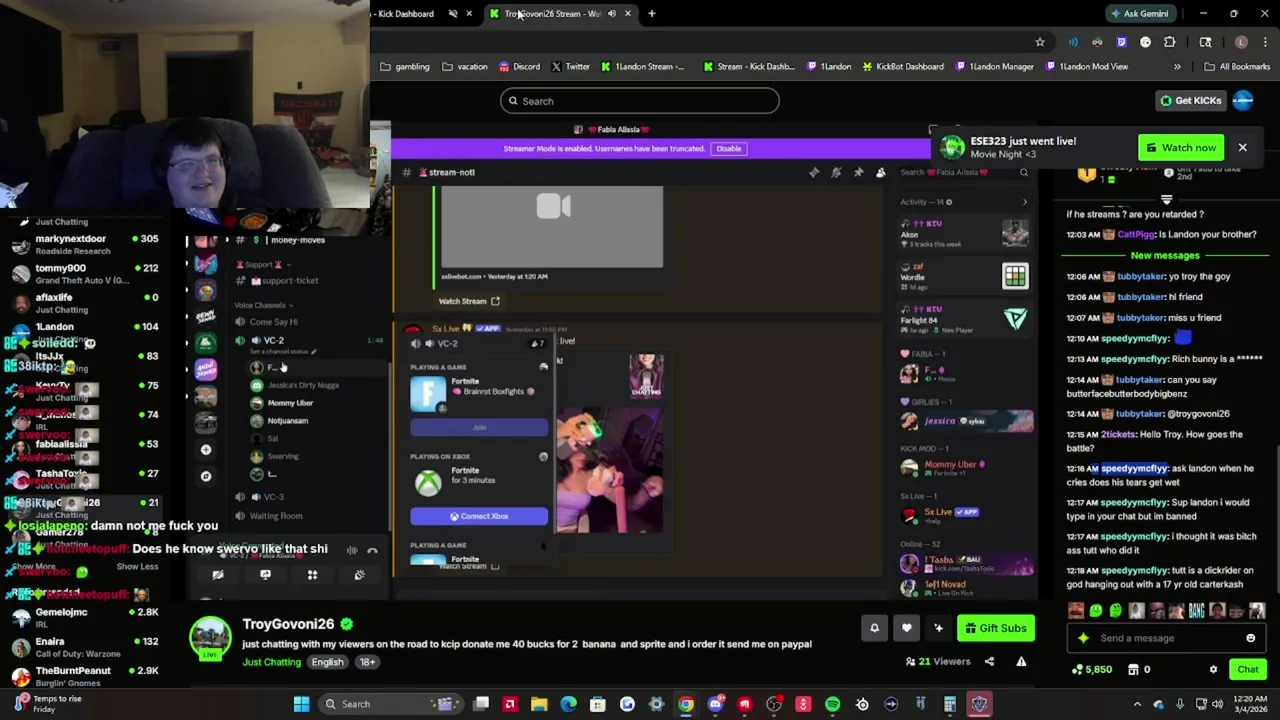Click the Gift Subs button
The height and width of the screenshot is (720, 1280).
[995, 628]
